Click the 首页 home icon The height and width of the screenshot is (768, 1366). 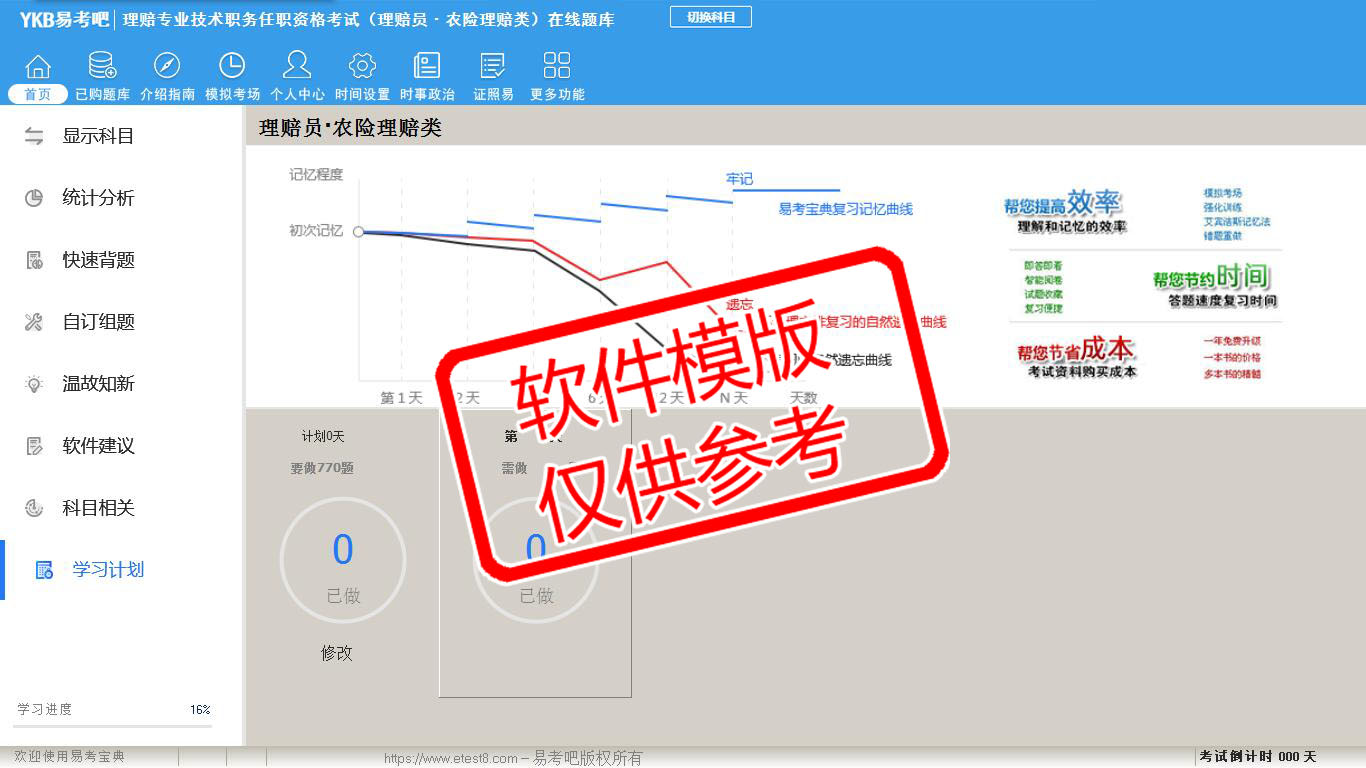38,67
